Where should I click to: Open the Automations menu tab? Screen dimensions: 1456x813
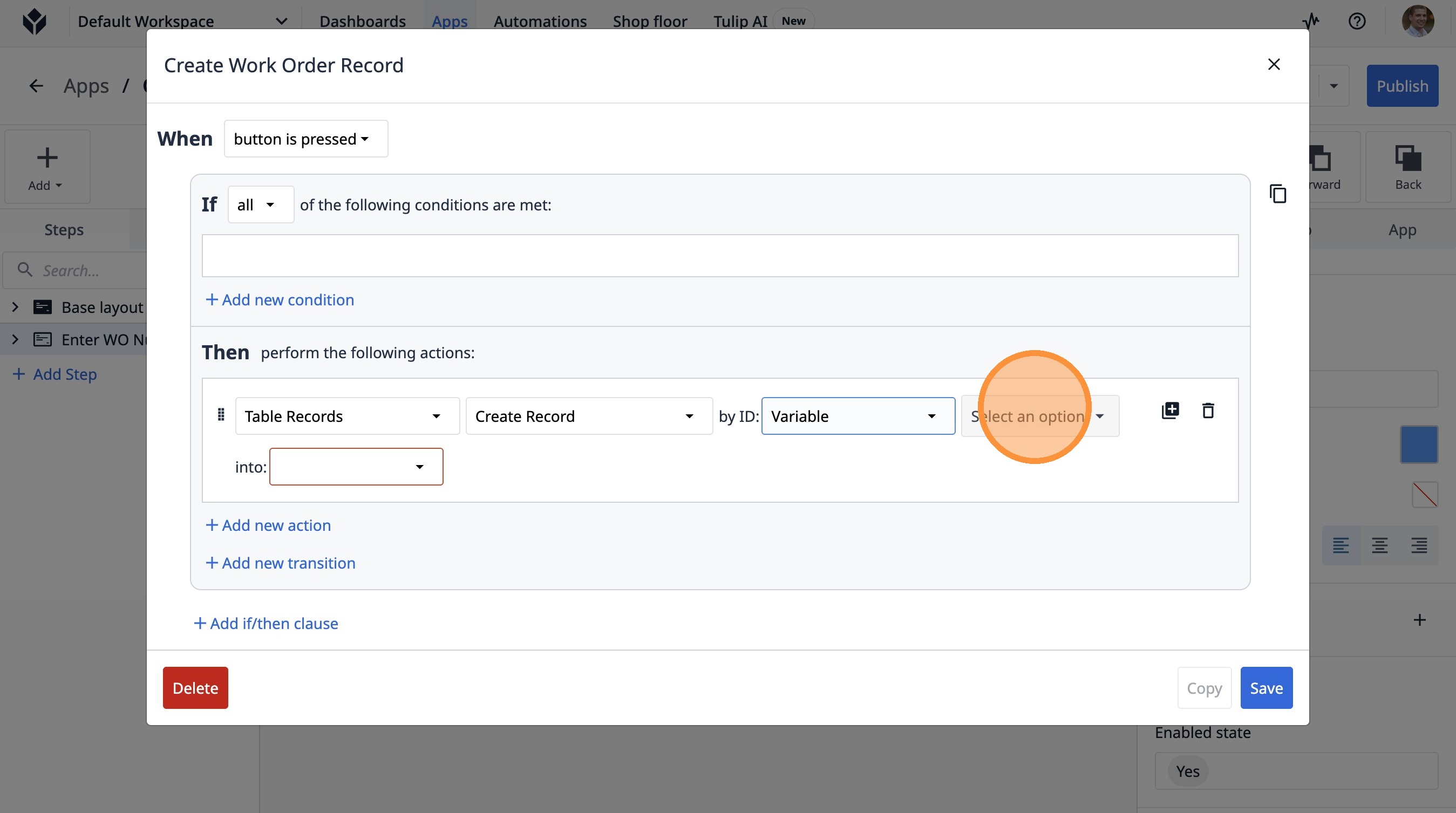coord(540,22)
